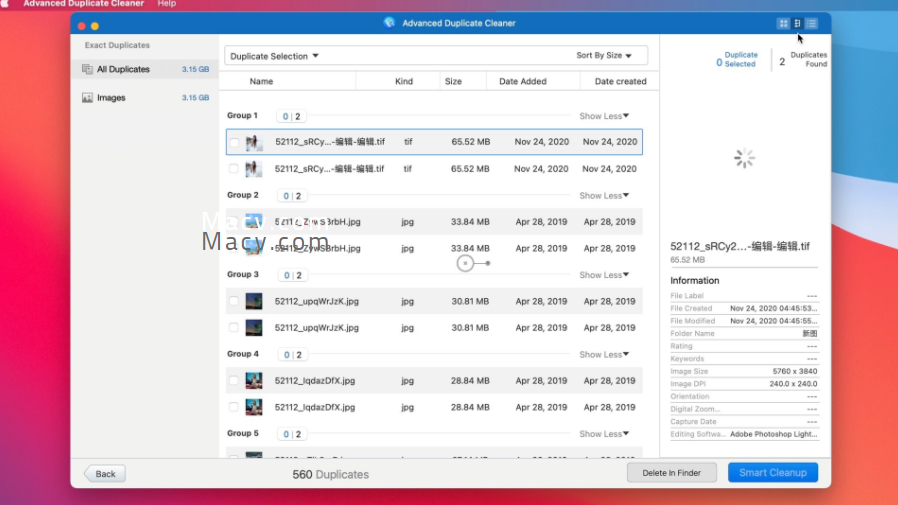Click the Adobe Photoshop Light editing software value

click(773, 435)
